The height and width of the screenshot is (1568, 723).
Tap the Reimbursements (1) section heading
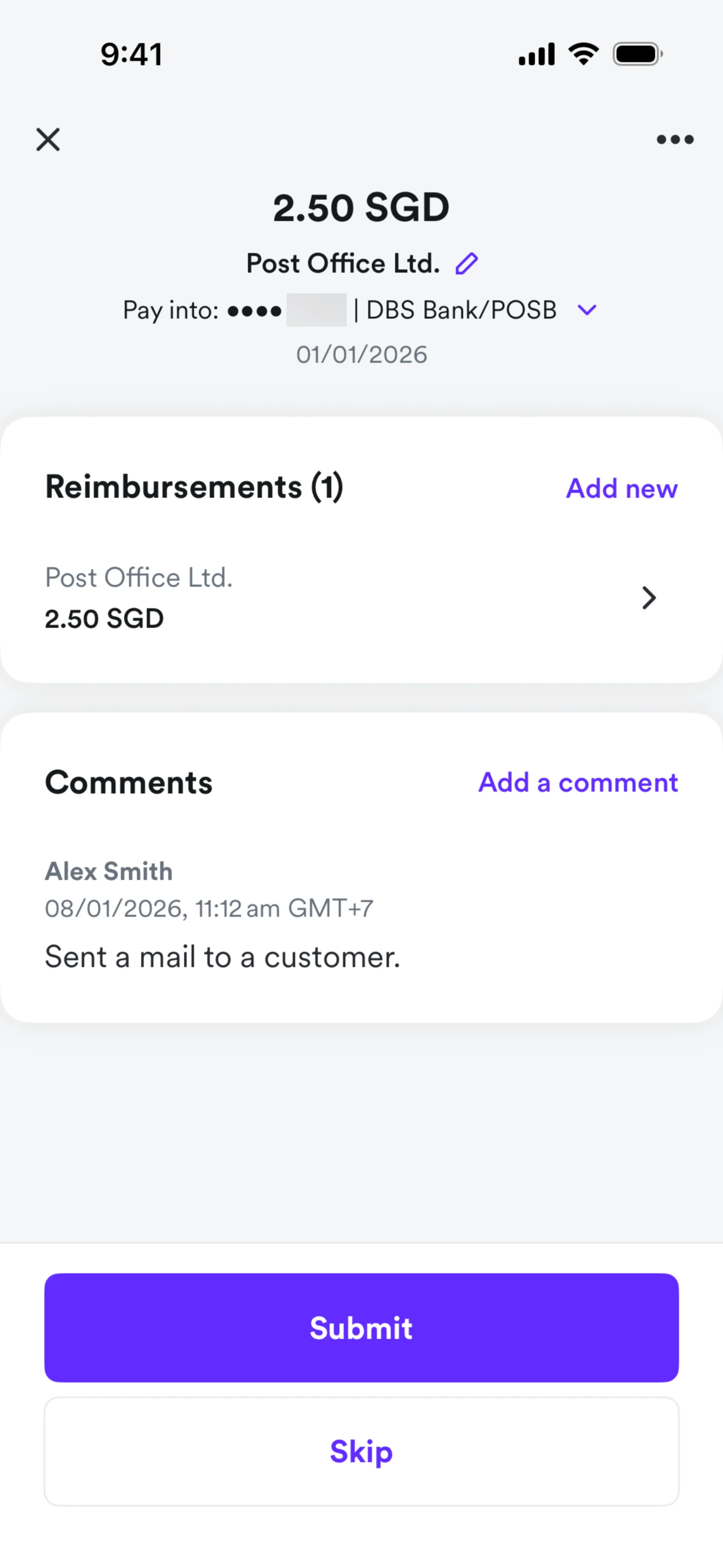tap(194, 487)
